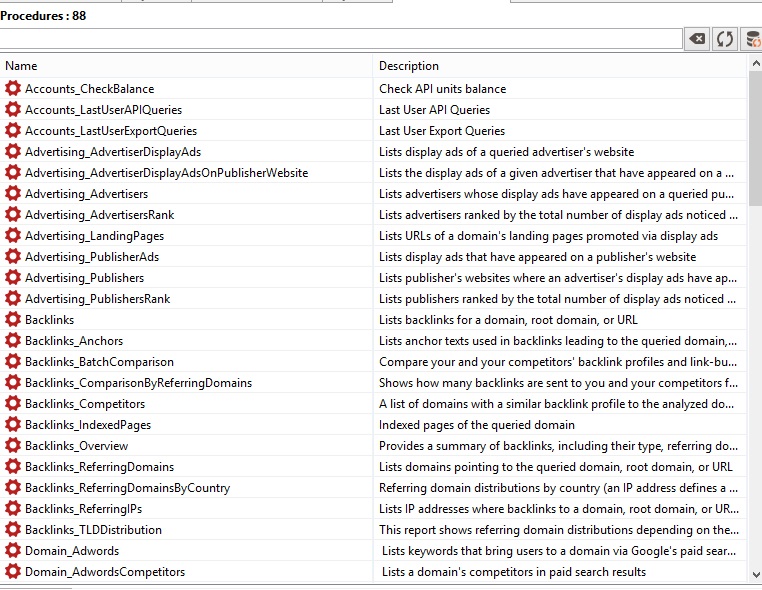Click the Advertising_AdvertiserDisplayAds procedure
This screenshot has height=590, width=762.
point(113,152)
